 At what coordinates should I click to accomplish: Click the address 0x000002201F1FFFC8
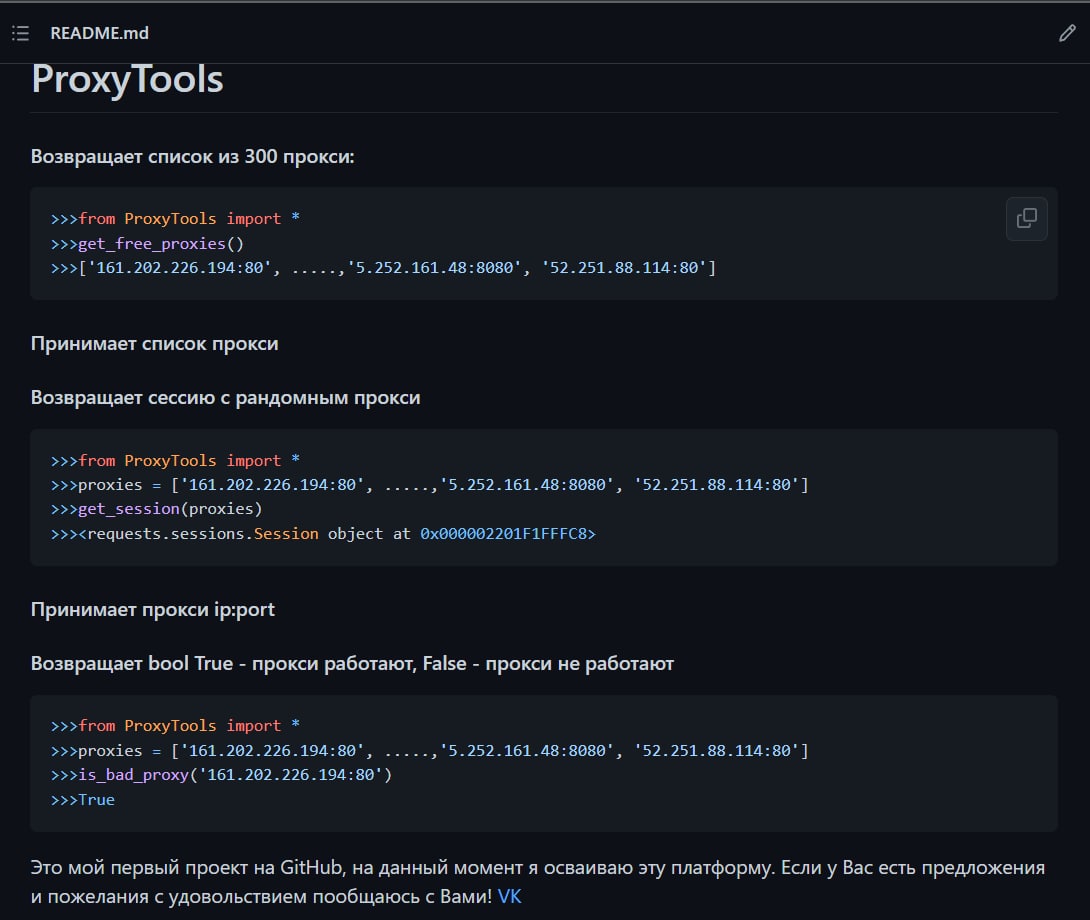pos(508,533)
